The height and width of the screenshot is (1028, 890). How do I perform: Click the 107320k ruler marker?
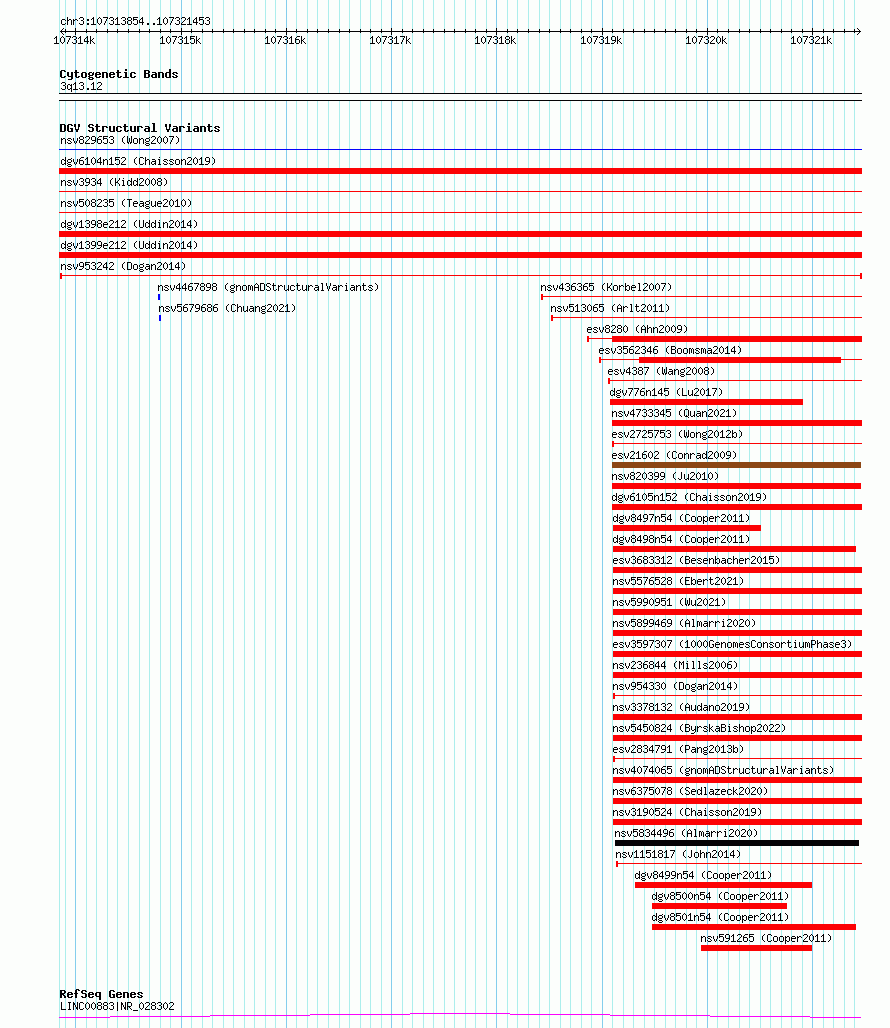click(x=706, y=40)
